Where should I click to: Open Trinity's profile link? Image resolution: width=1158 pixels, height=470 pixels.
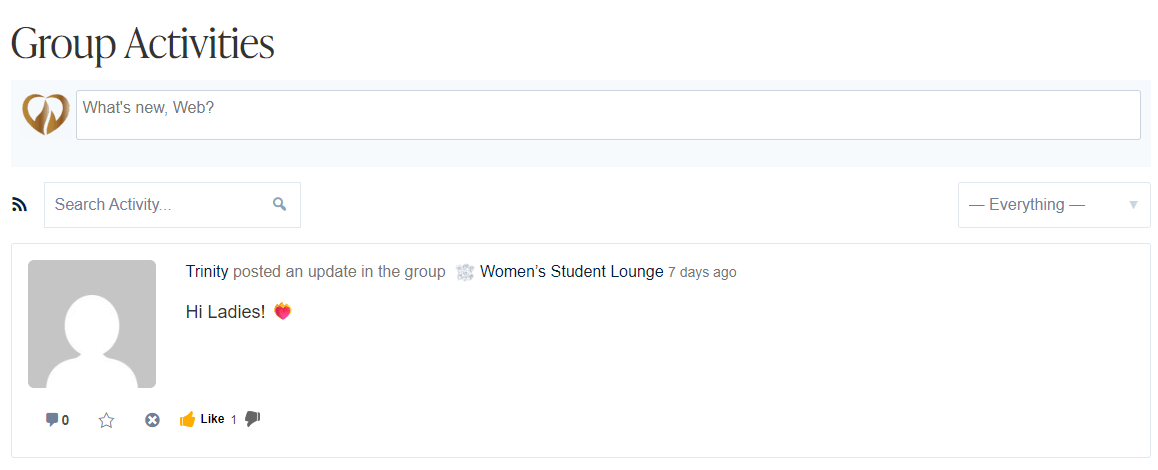tap(207, 272)
